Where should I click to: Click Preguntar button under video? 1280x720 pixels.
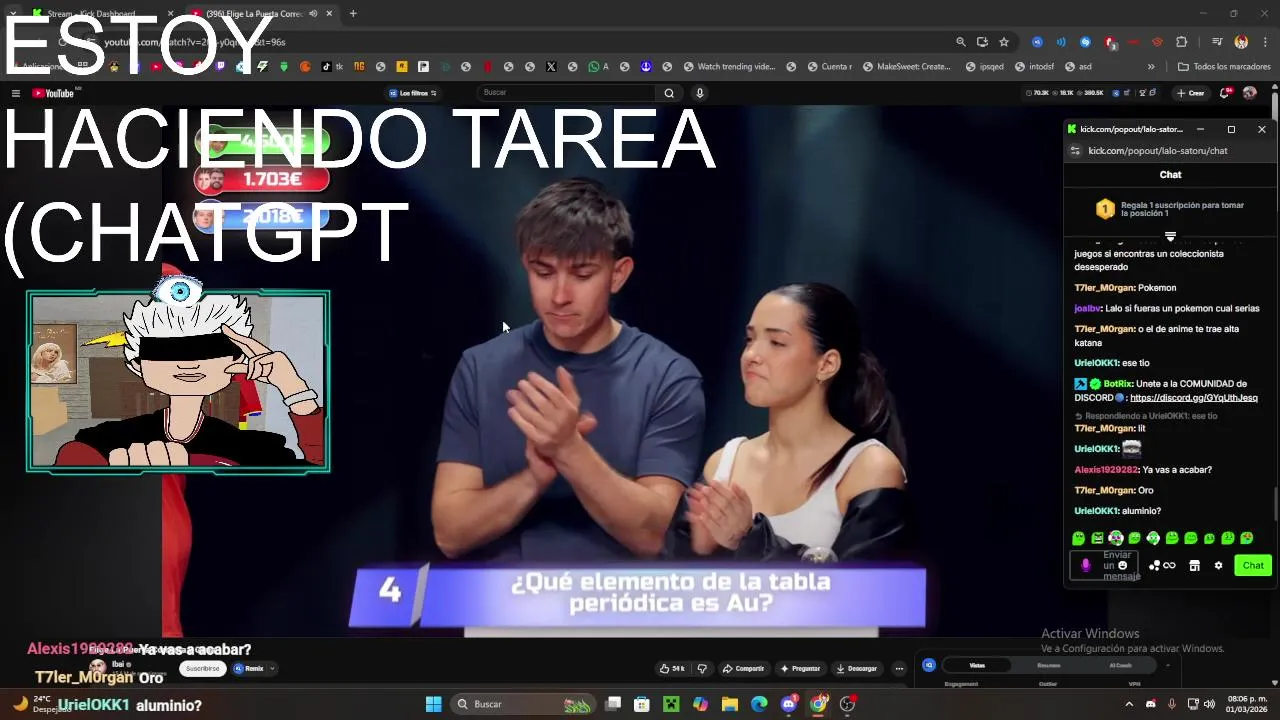pos(801,668)
